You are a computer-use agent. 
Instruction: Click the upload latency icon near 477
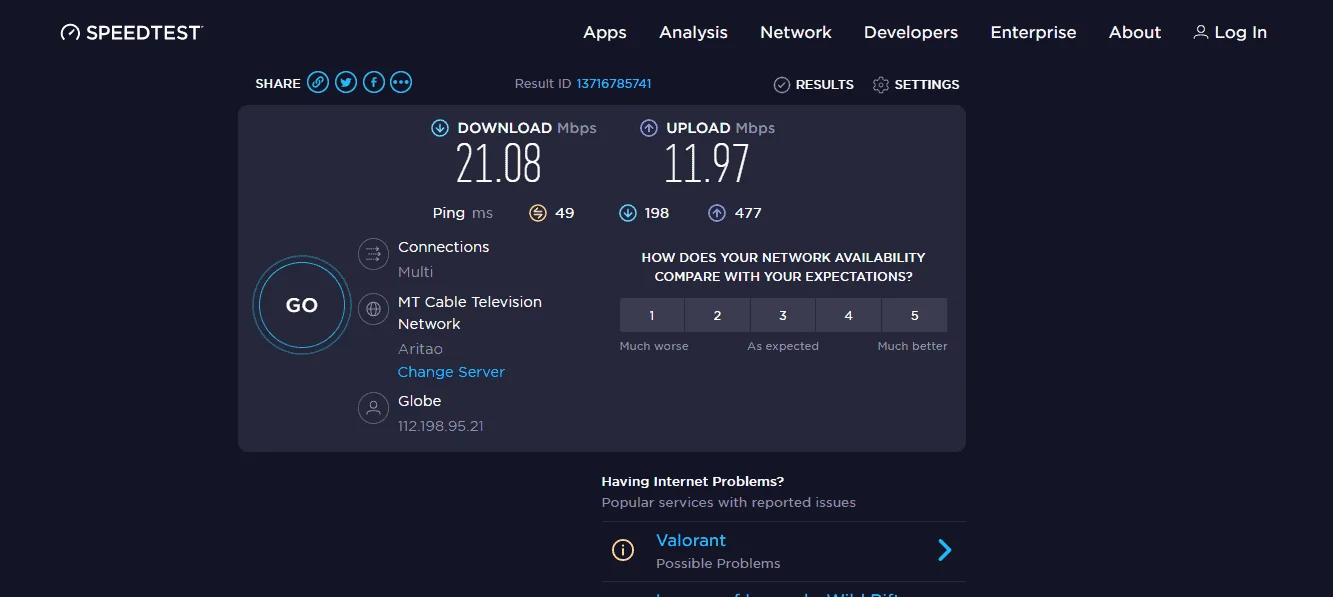[717, 213]
